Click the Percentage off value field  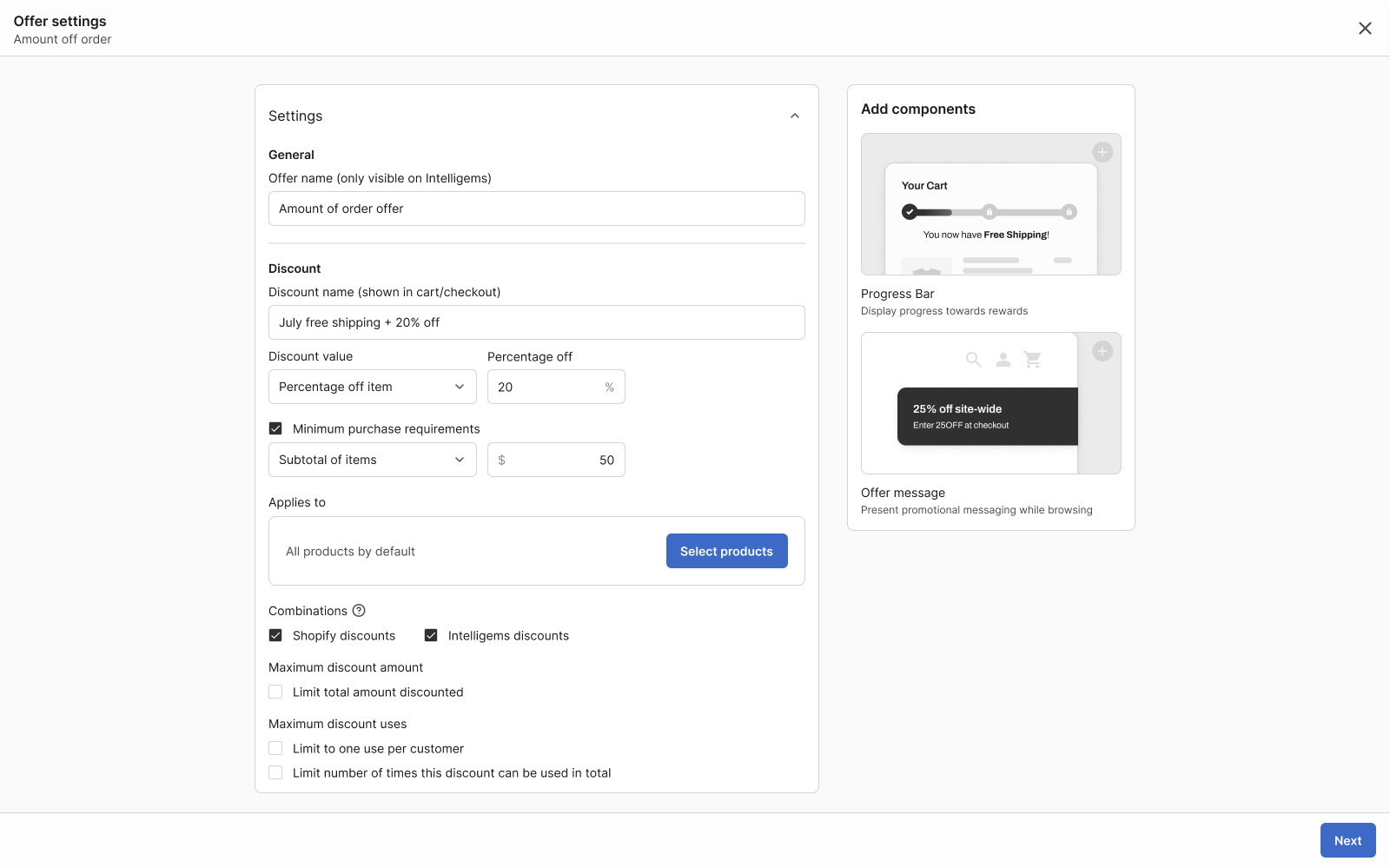tap(546, 387)
